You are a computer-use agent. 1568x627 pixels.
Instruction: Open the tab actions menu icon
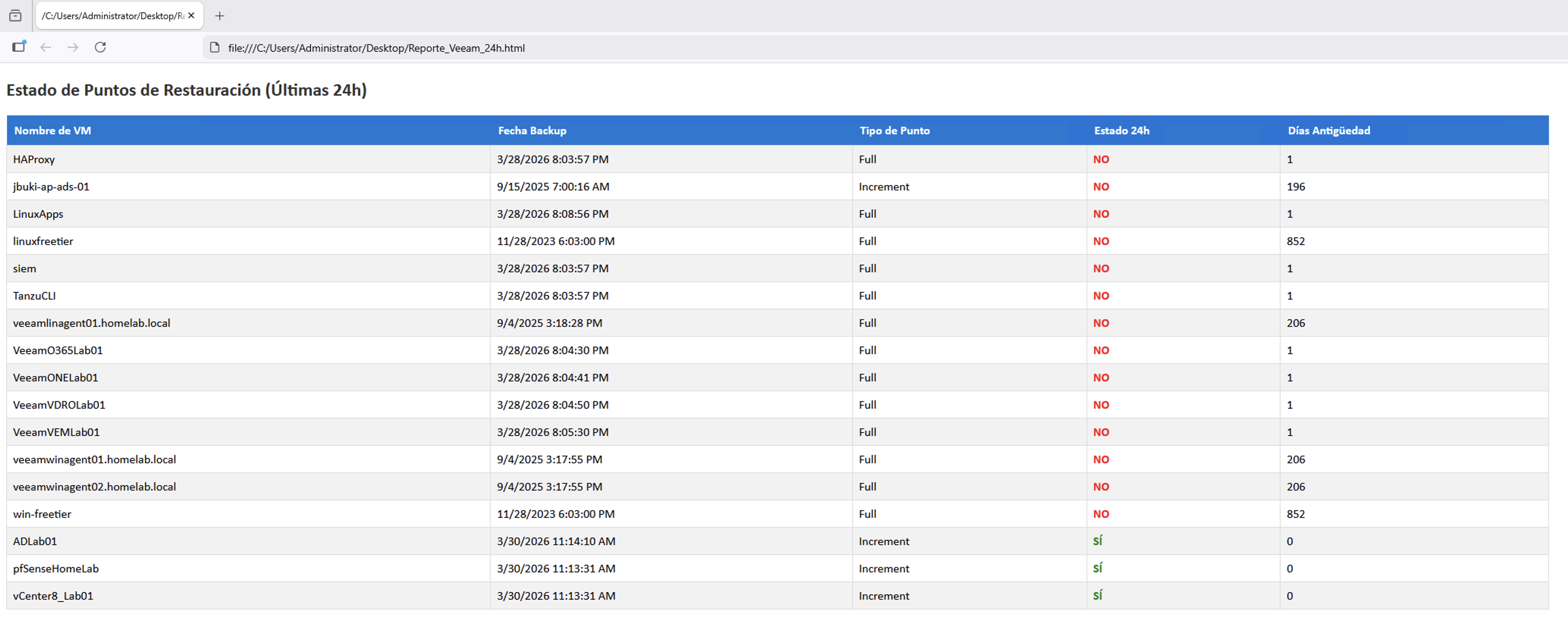click(16, 16)
